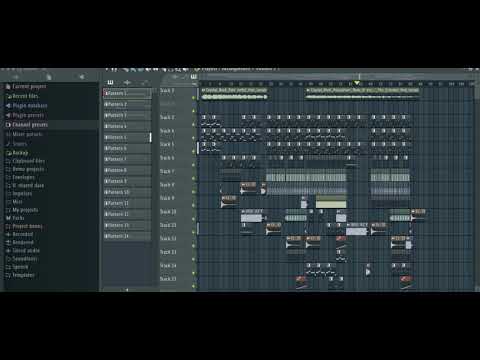Select the second long audio clip on Track 1

tap(362, 94)
